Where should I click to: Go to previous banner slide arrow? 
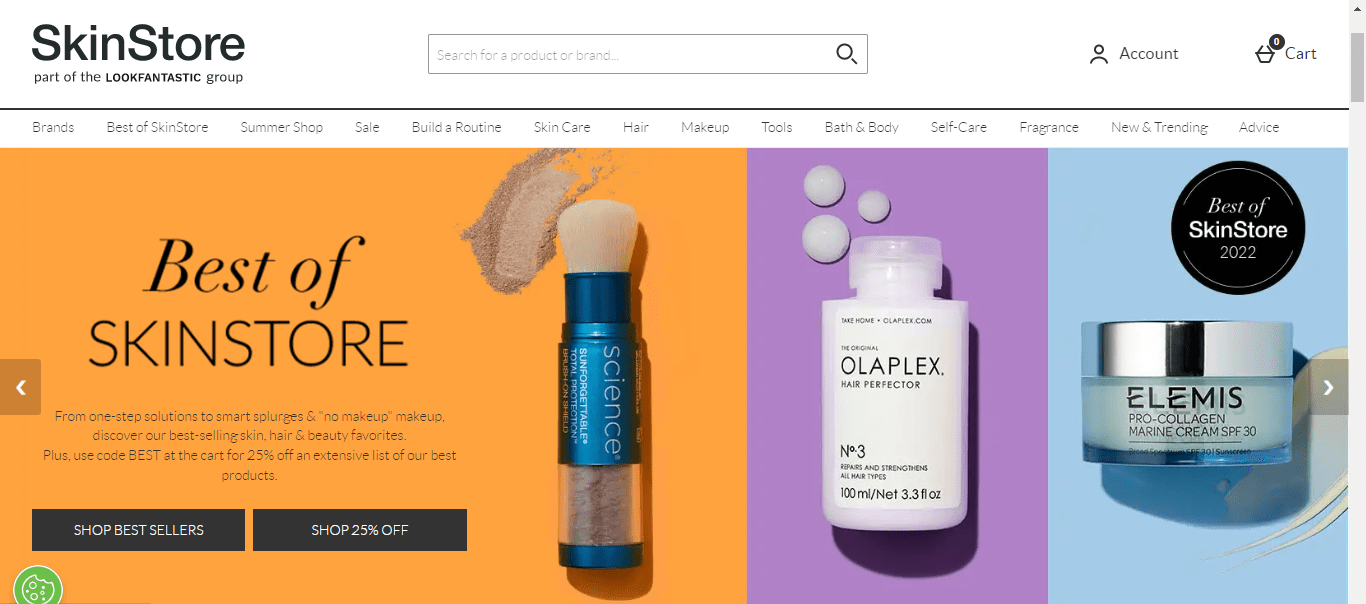click(20, 387)
